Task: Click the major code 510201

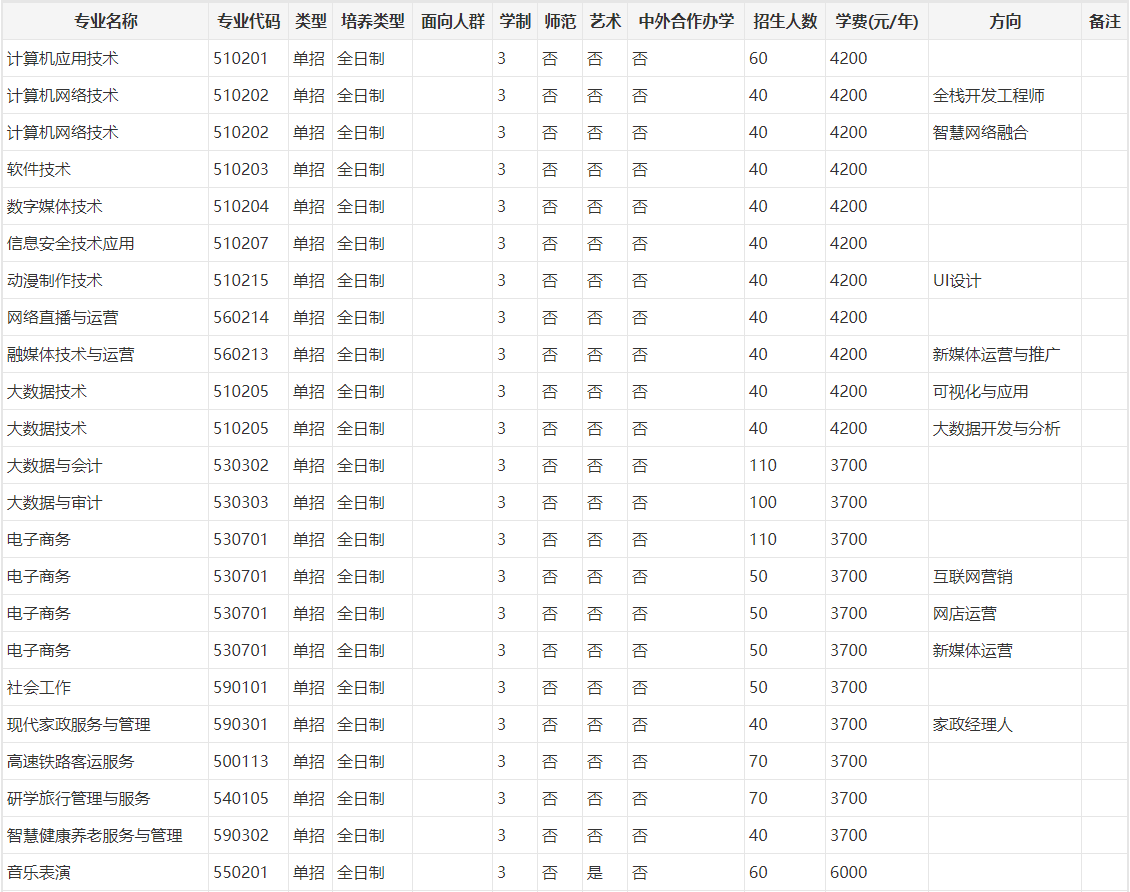Action: [241, 58]
